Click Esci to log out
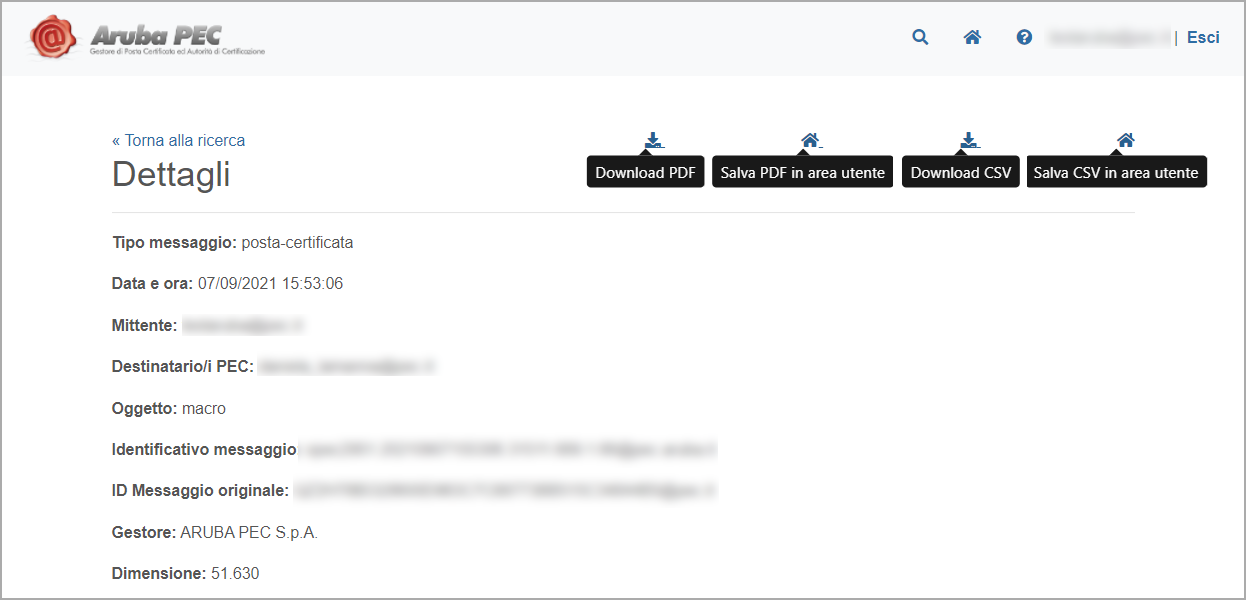1246x600 pixels. tap(1203, 37)
